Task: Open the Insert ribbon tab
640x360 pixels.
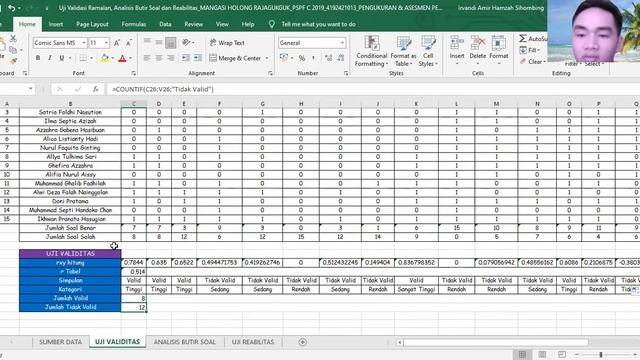Action: pyautogui.click(x=56, y=24)
